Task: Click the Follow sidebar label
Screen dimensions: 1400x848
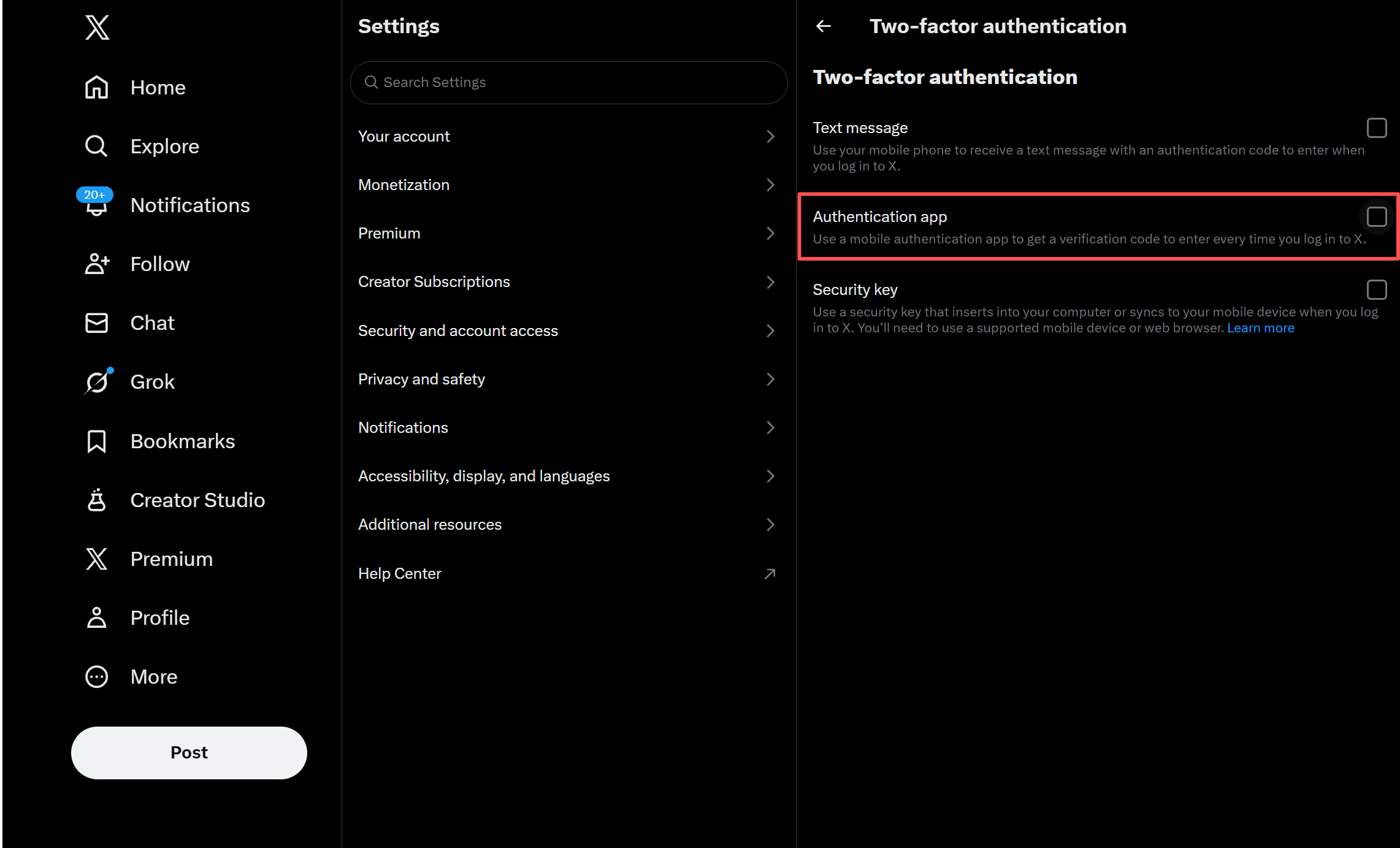Action: coord(160,264)
